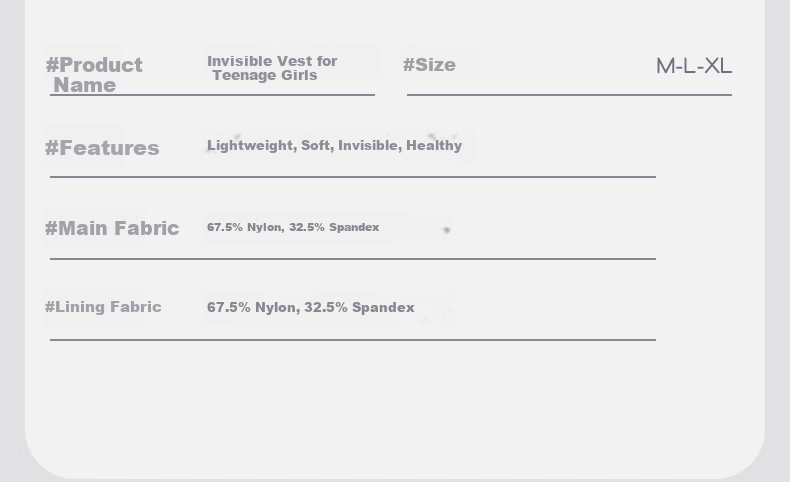Select the Invisible Vest for Teenage Girls text

pyautogui.click(x=272, y=68)
